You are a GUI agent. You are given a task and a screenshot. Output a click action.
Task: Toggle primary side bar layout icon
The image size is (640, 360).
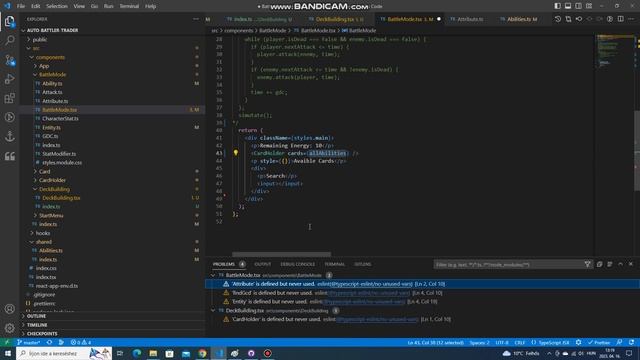pos(558,6)
